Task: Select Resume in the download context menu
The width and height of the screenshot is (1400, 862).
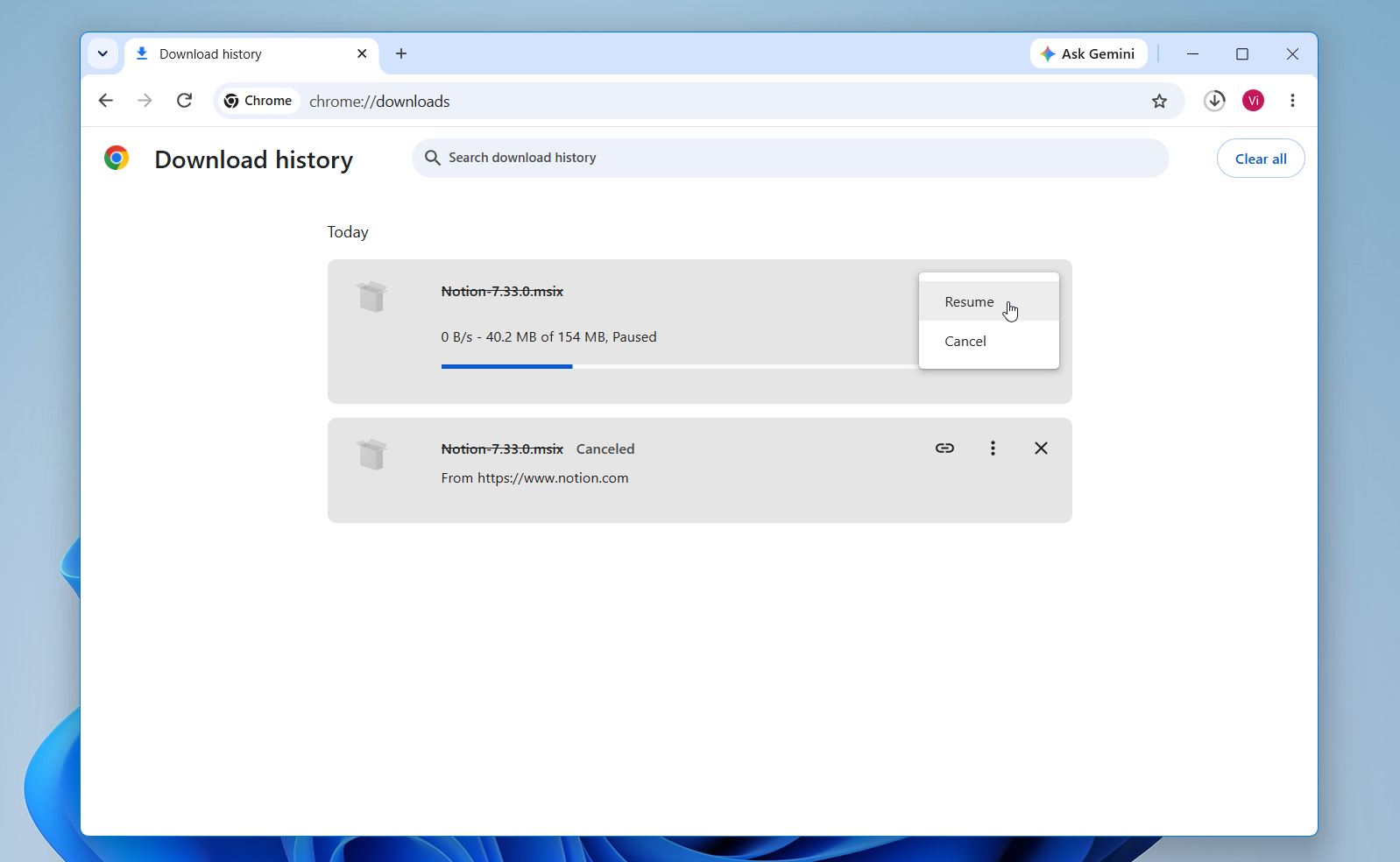Action: [988, 301]
